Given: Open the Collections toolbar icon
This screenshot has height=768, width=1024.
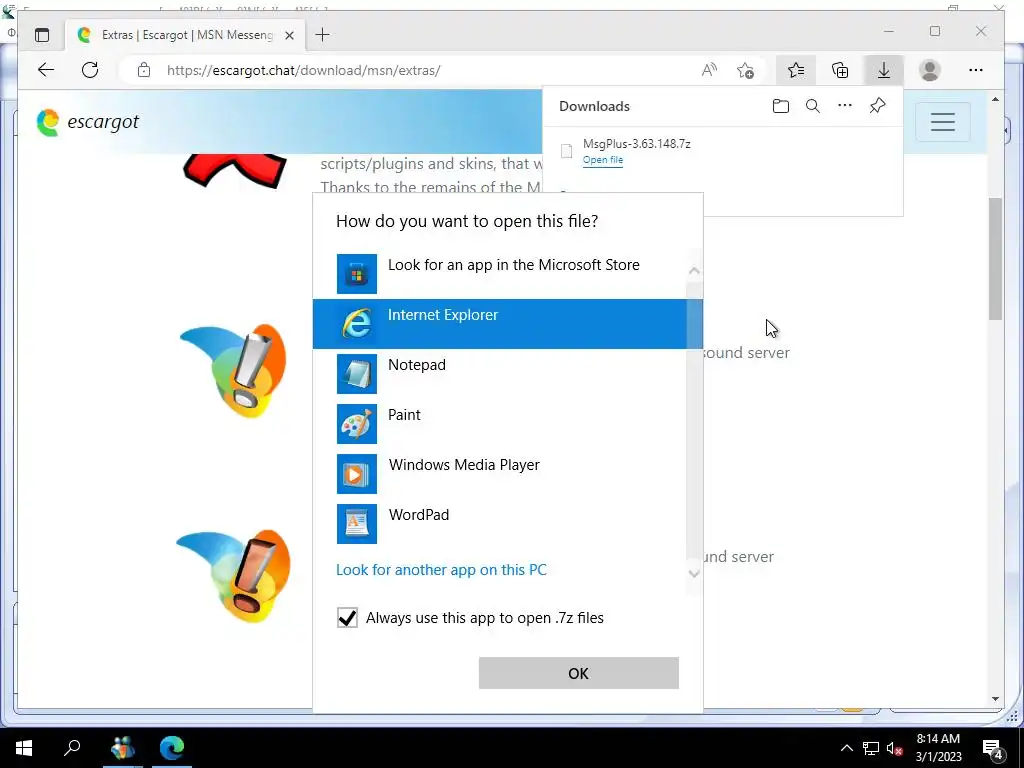Looking at the screenshot, I should pos(840,70).
